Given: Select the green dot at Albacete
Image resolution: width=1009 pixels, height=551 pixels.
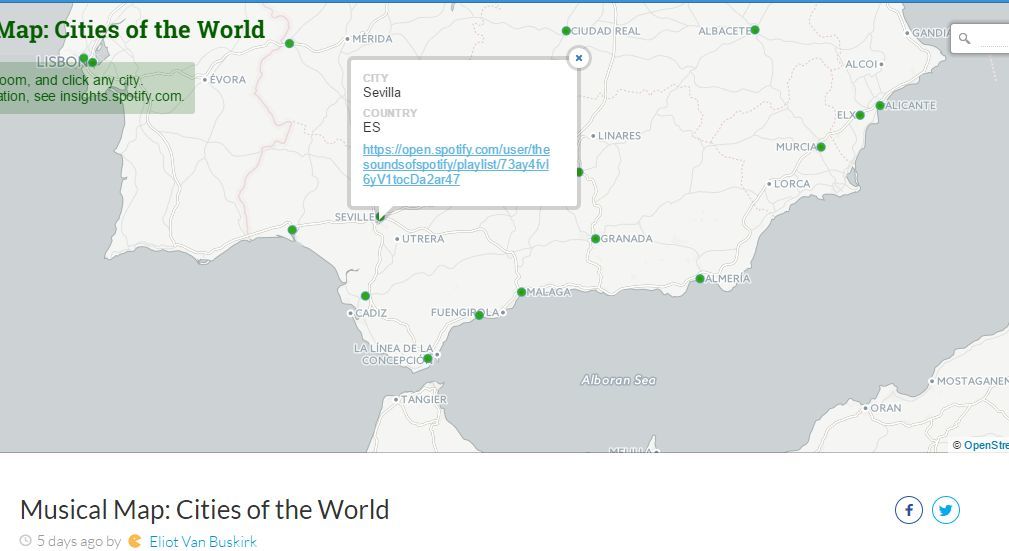Looking at the screenshot, I should 755,30.
